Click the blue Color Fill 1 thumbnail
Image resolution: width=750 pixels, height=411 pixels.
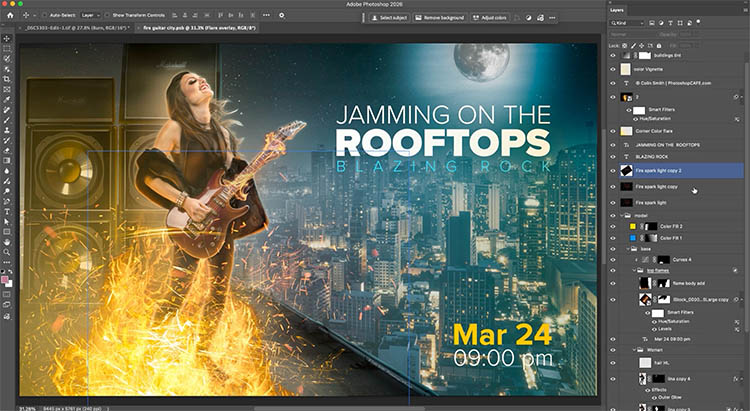[x=633, y=238]
